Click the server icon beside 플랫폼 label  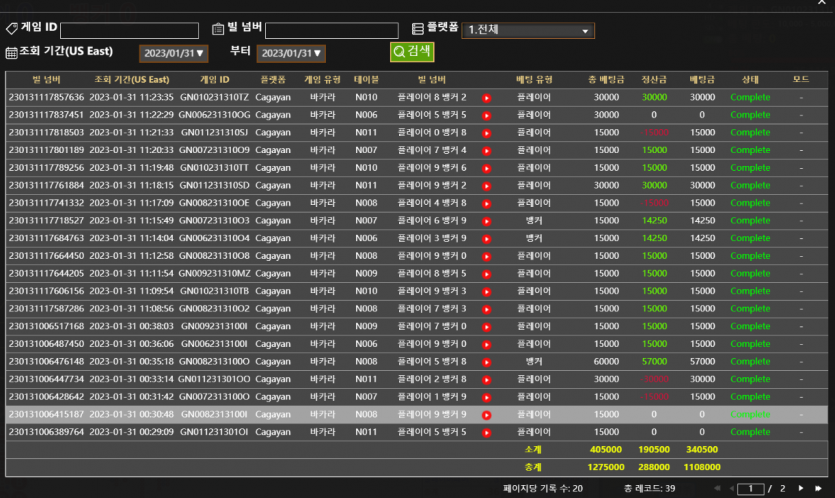pyautogui.click(x=418, y=29)
